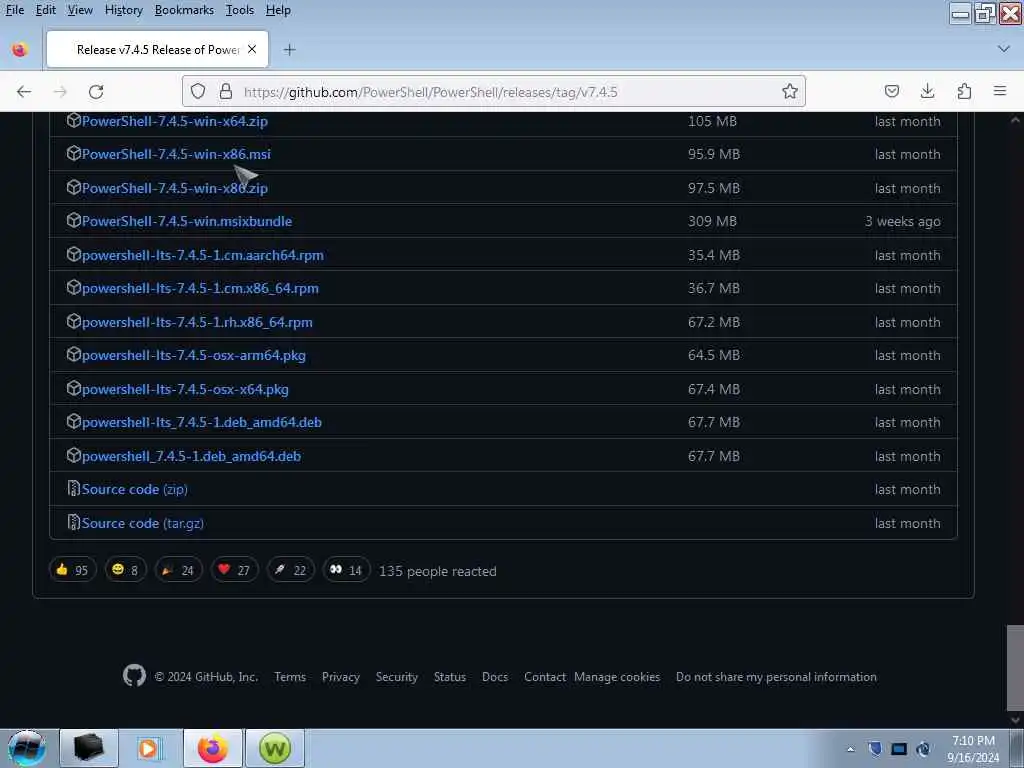Open the Firefox downloads panel
Image resolution: width=1024 pixels, height=768 pixels.
pyautogui.click(x=927, y=91)
